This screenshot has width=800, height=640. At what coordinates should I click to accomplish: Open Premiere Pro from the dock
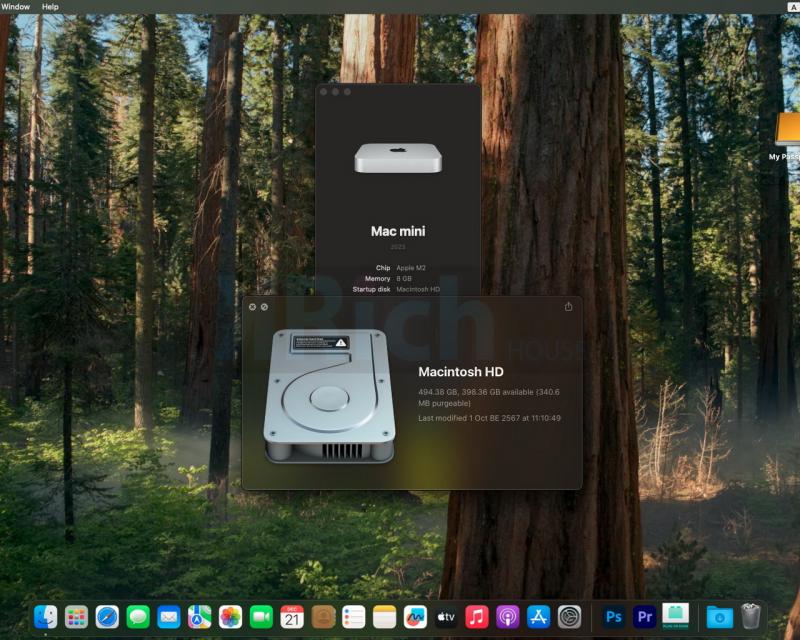(645, 617)
